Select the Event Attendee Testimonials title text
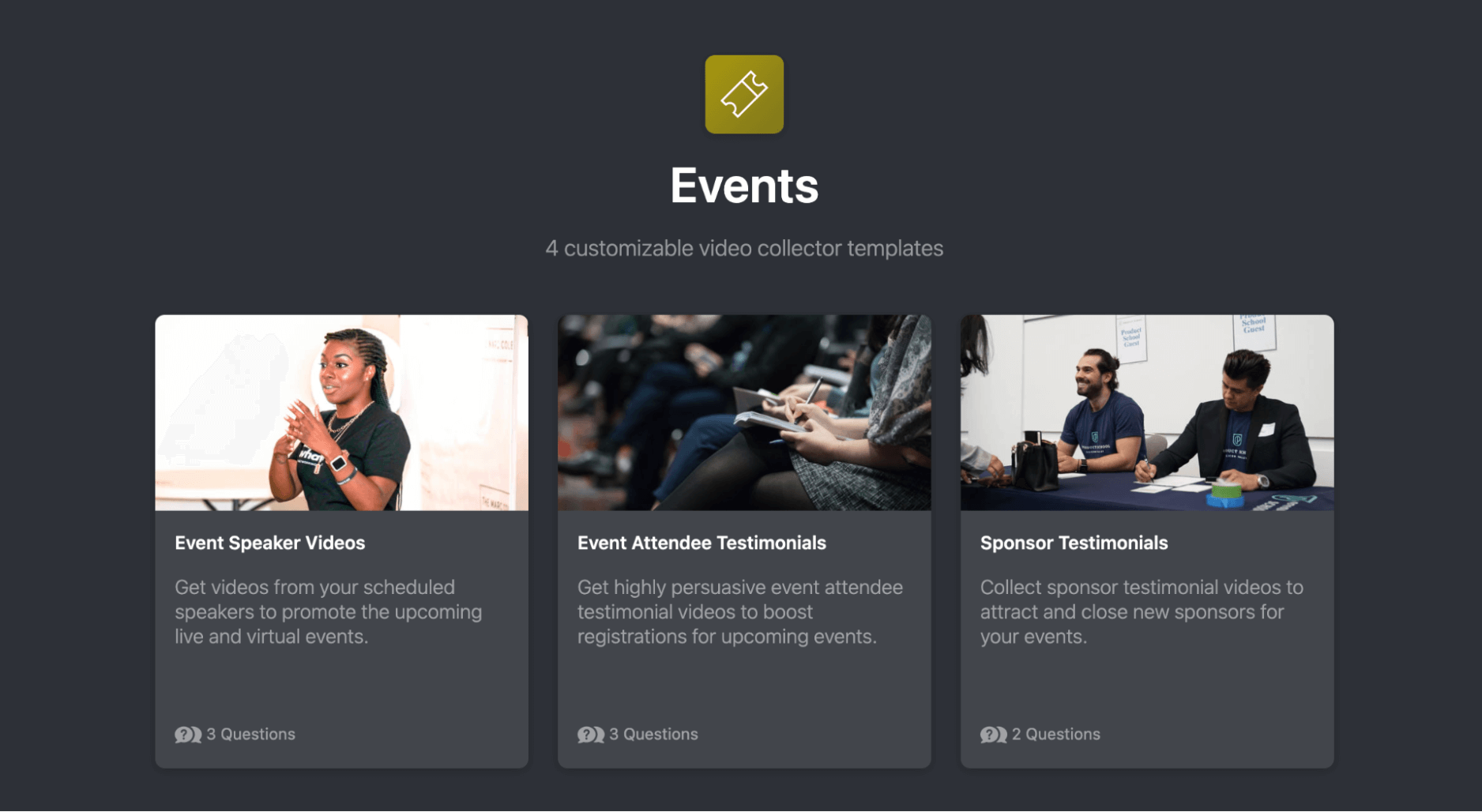The height and width of the screenshot is (812, 1482). coord(702,543)
